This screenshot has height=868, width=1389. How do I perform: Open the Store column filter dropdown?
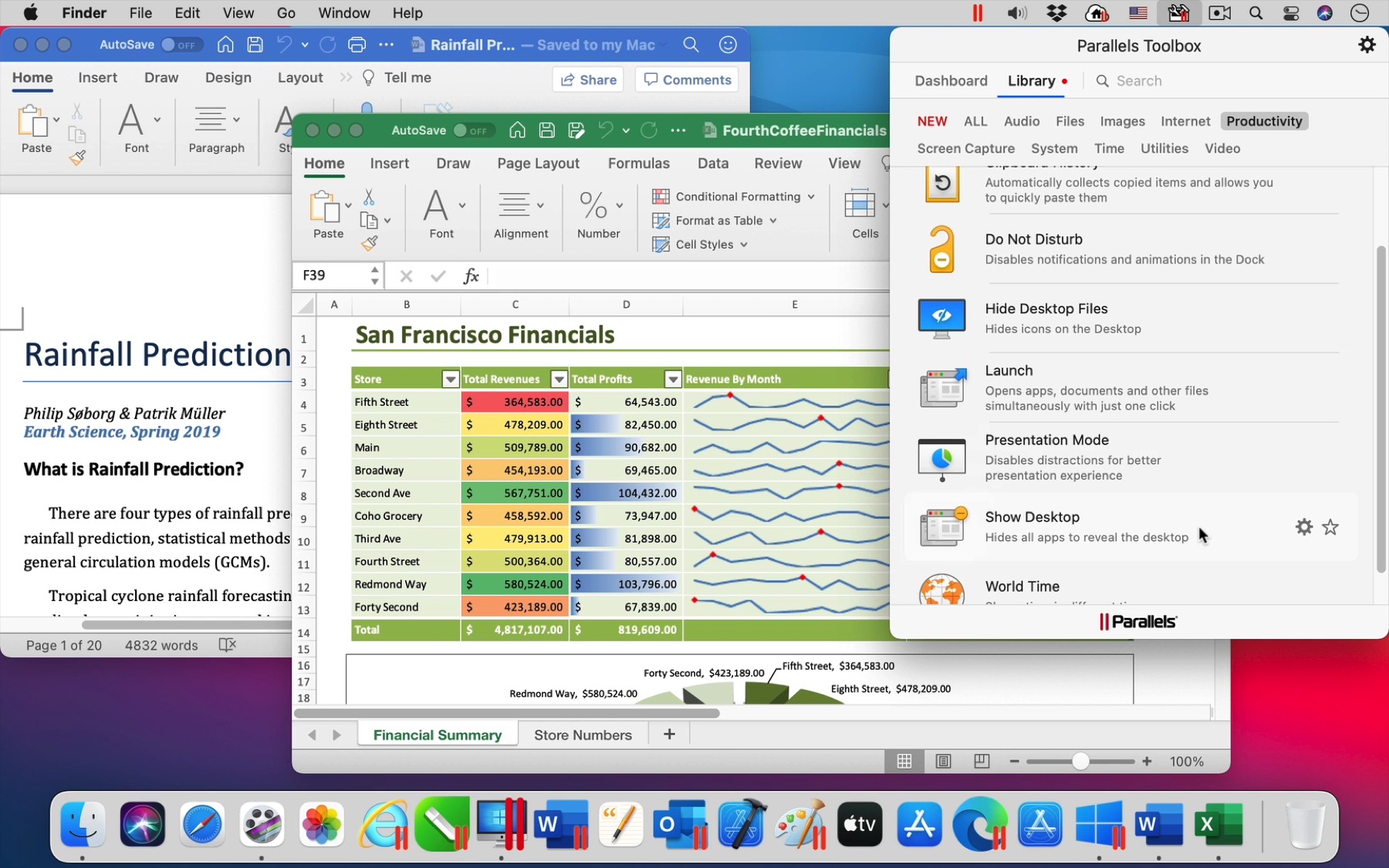[x=451, y=379]
